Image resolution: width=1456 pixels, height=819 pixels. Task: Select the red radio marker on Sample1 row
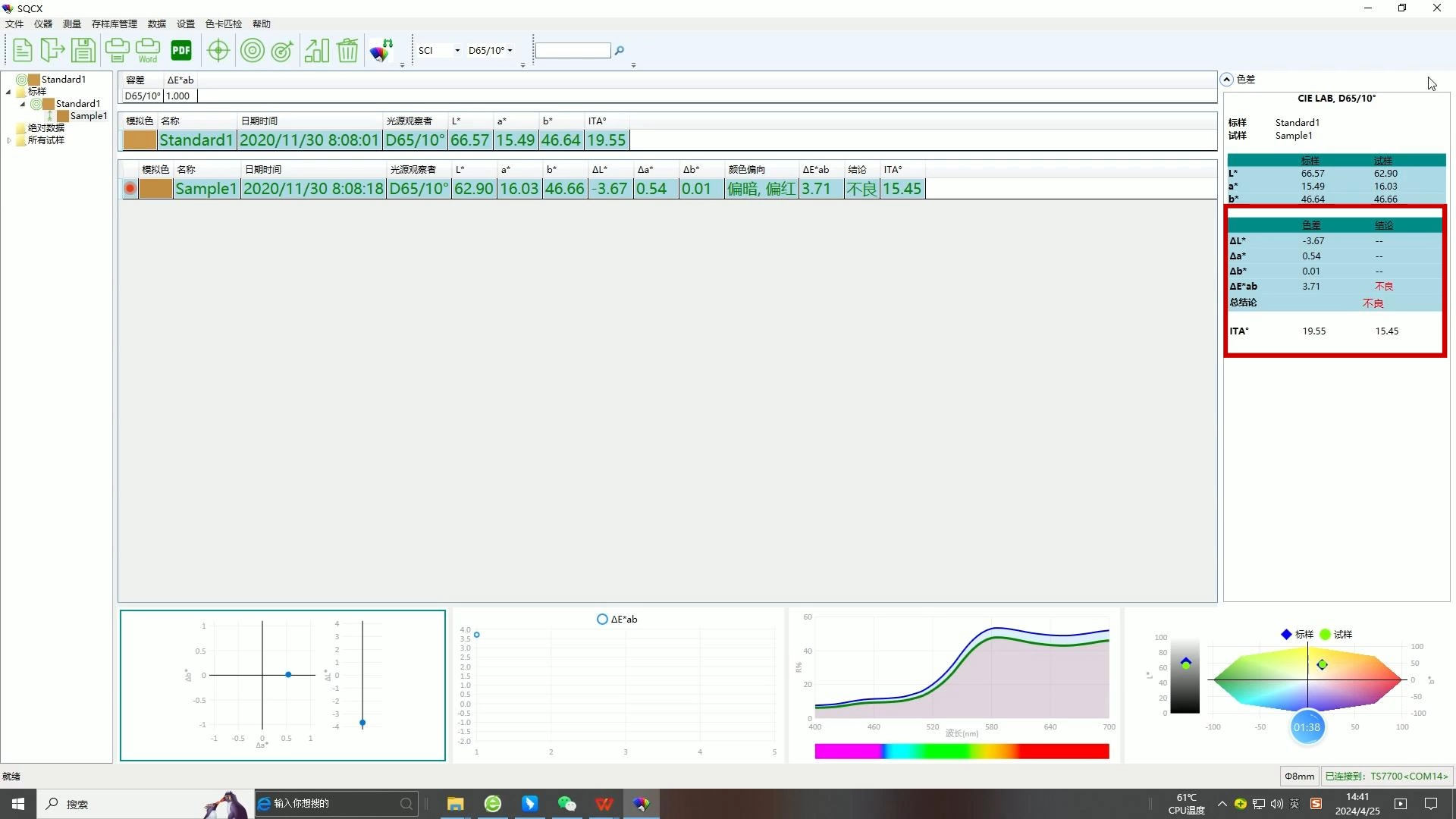click(130, 189)
